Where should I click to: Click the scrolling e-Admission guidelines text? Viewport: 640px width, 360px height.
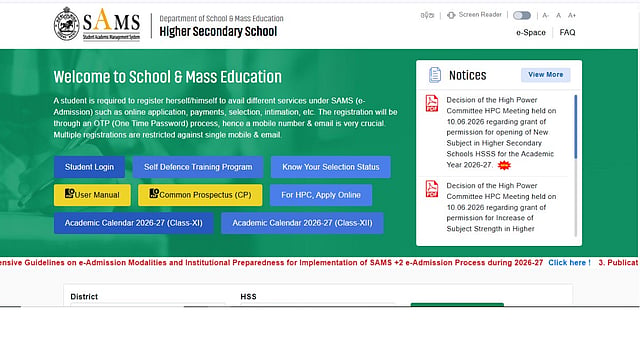pos(271,262)
